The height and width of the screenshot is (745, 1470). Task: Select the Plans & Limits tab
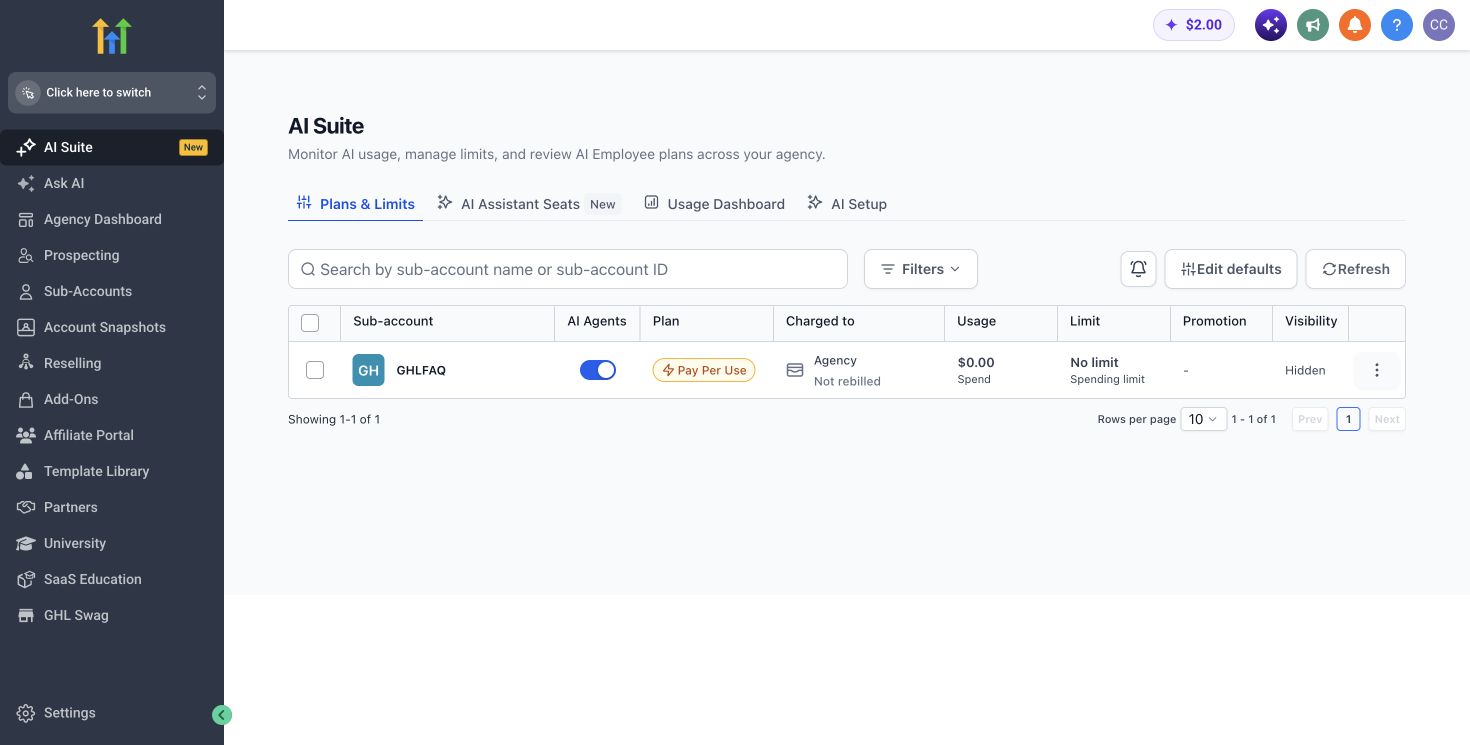point(356,204)
